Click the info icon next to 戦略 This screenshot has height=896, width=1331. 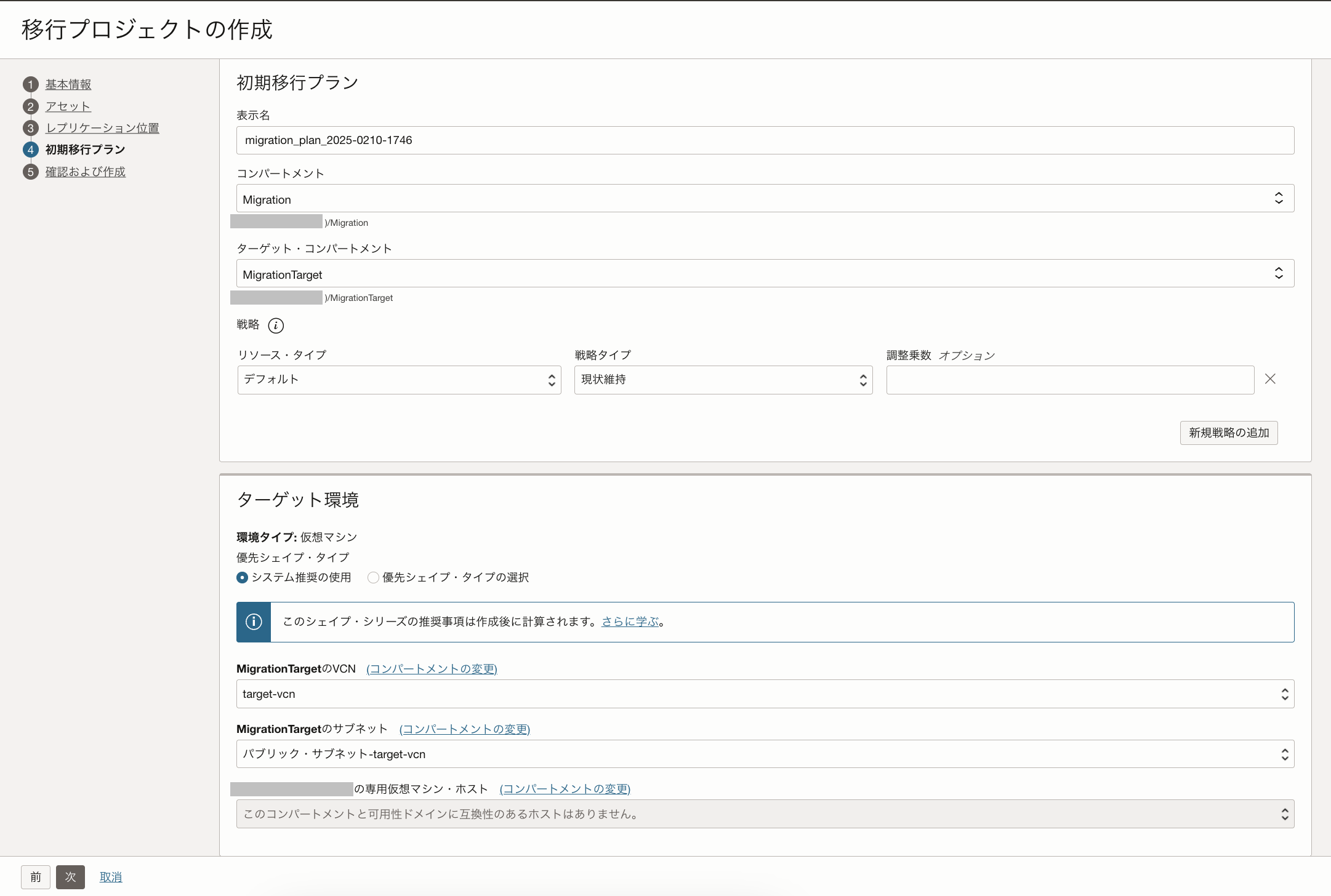tap(276, 326)
